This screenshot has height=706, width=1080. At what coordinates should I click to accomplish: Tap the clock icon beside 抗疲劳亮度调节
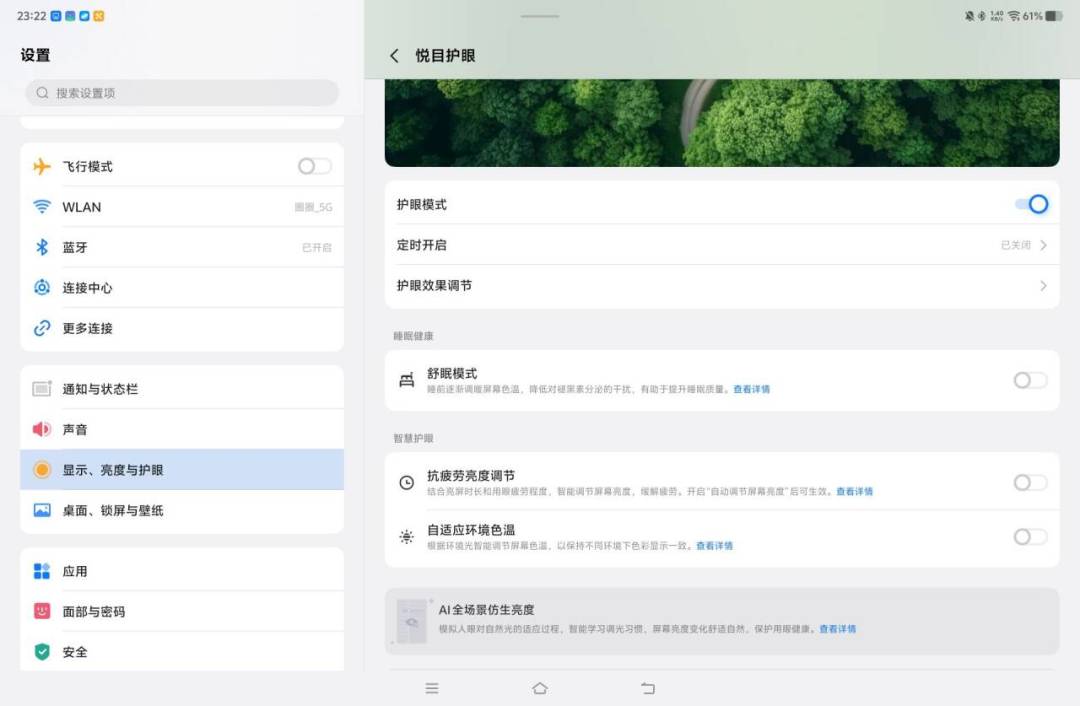click(407, 483)
